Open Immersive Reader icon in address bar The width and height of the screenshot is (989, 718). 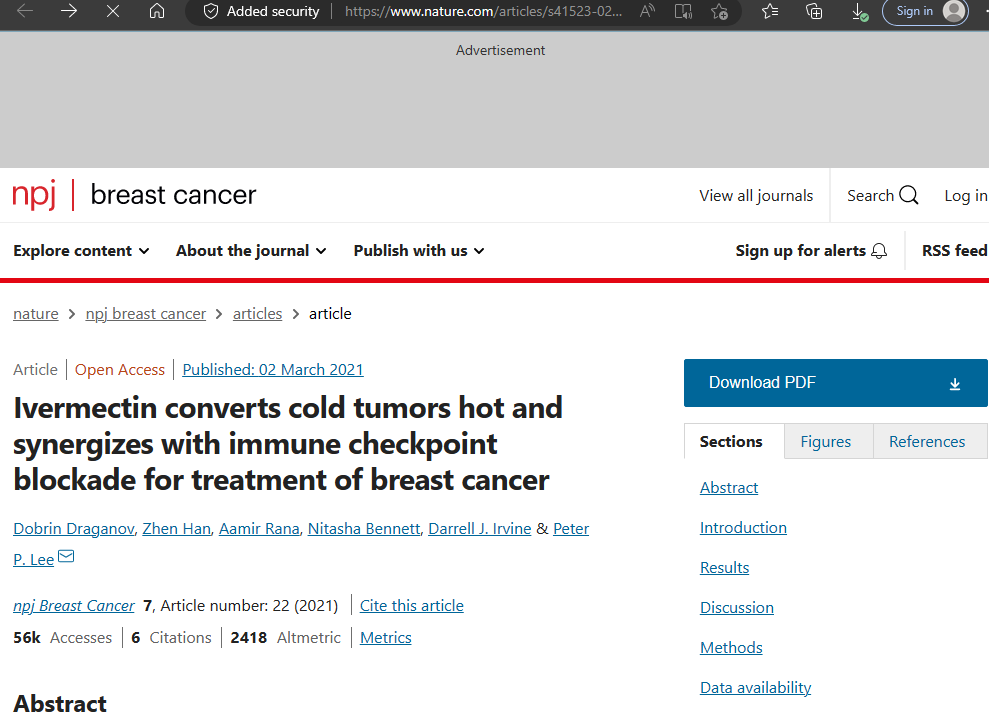tap(683, 11)
